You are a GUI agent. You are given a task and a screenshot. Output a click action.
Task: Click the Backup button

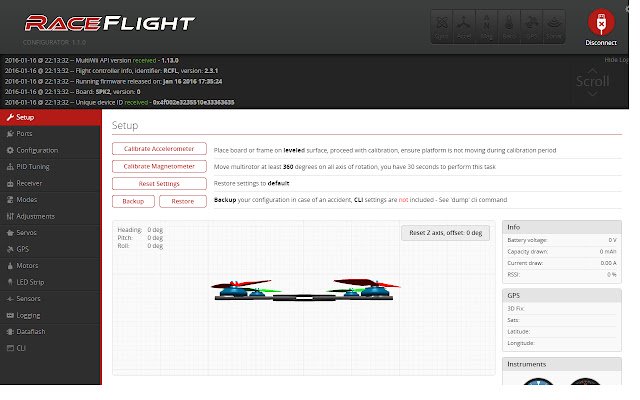pyautogui.click(x=133, y=201)
